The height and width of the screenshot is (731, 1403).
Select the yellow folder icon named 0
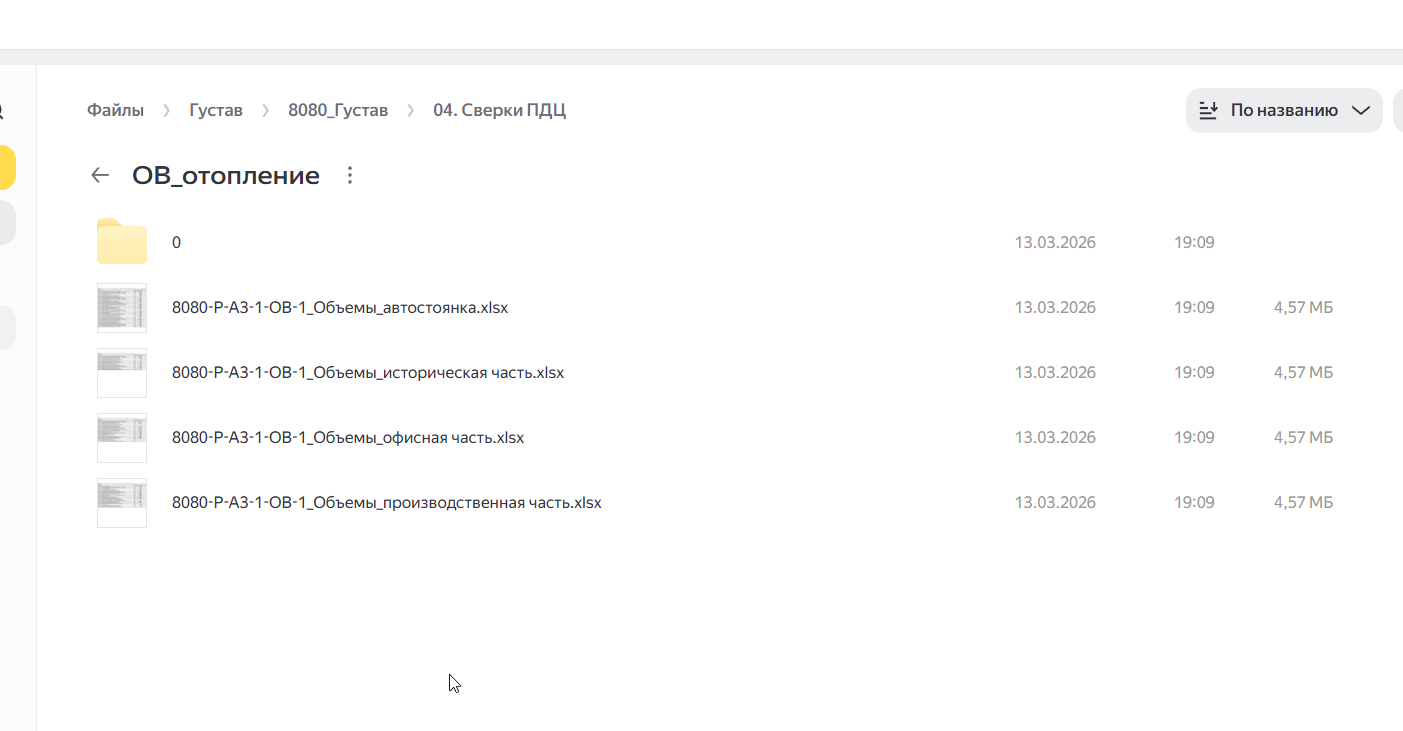pos(122,242)
